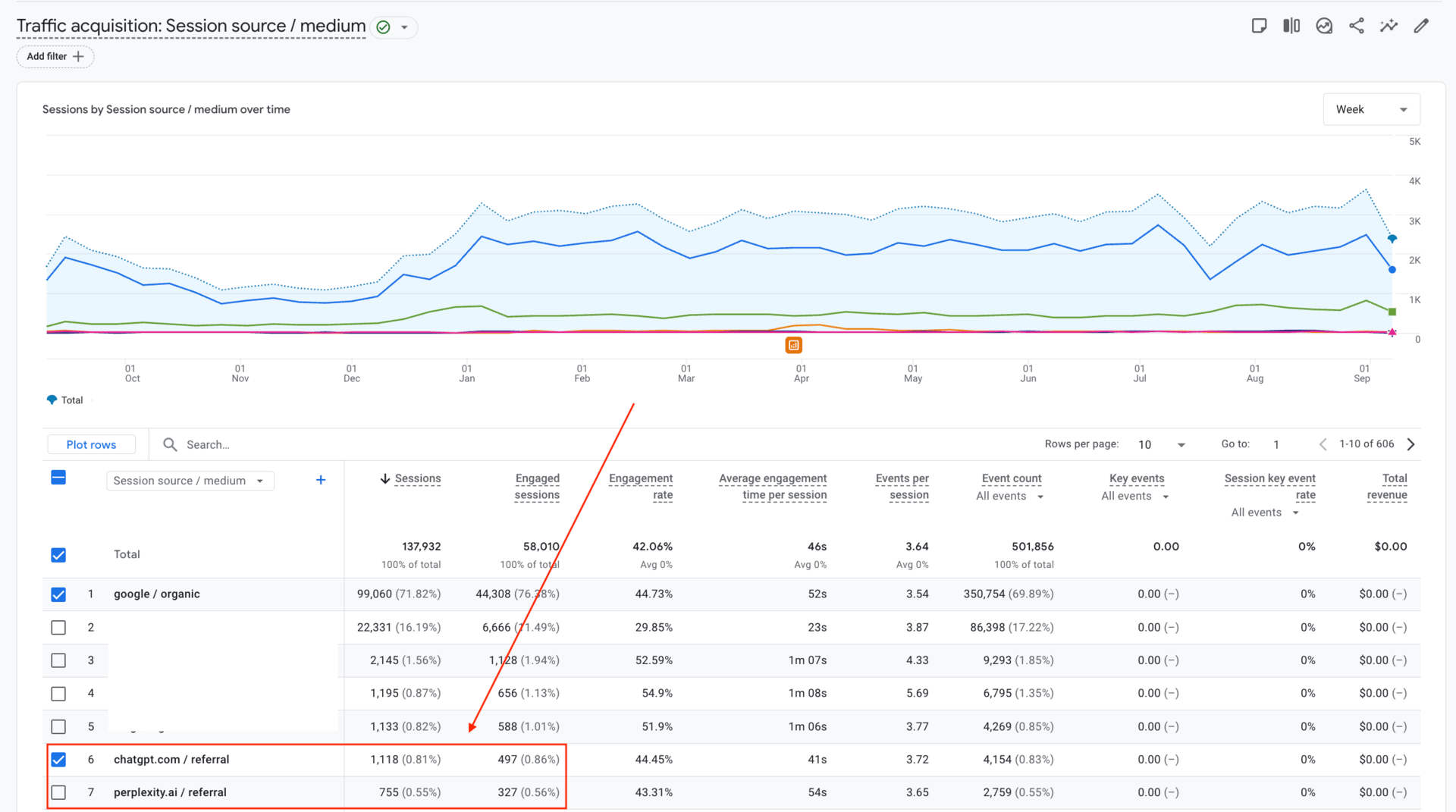Open the Insights icon in header
The height and width of the screenshot is (812, 1456).
pyautogui.click(x=1324, y=26)
